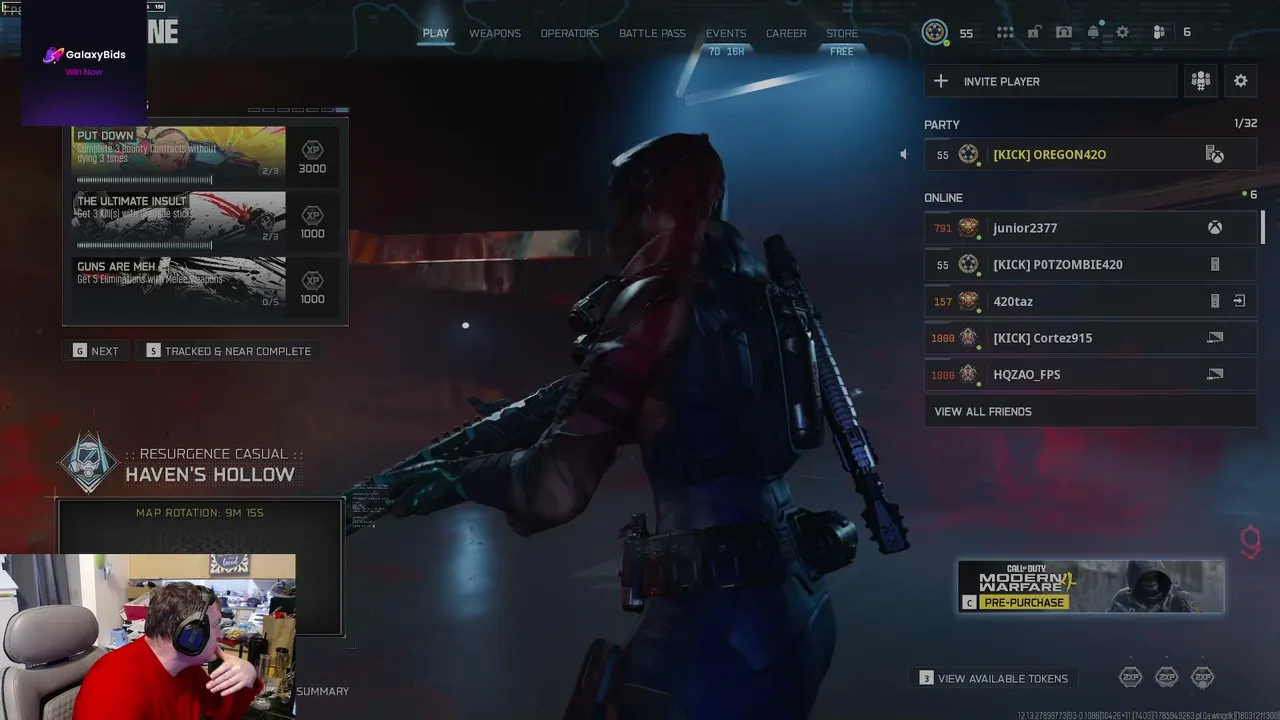The width and height of the screenshot is (1280, 720).
Task: Select friend [KICK] Cortez915
Action: pos(1091,338)
